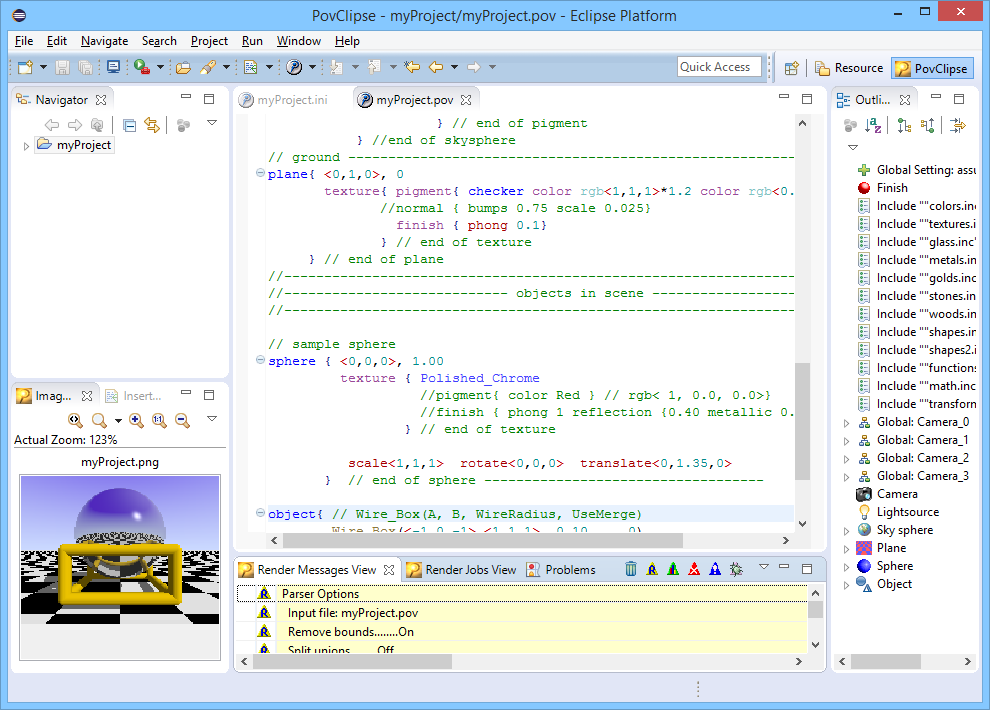Click the Outline icon with upward arrow tree

927,126
